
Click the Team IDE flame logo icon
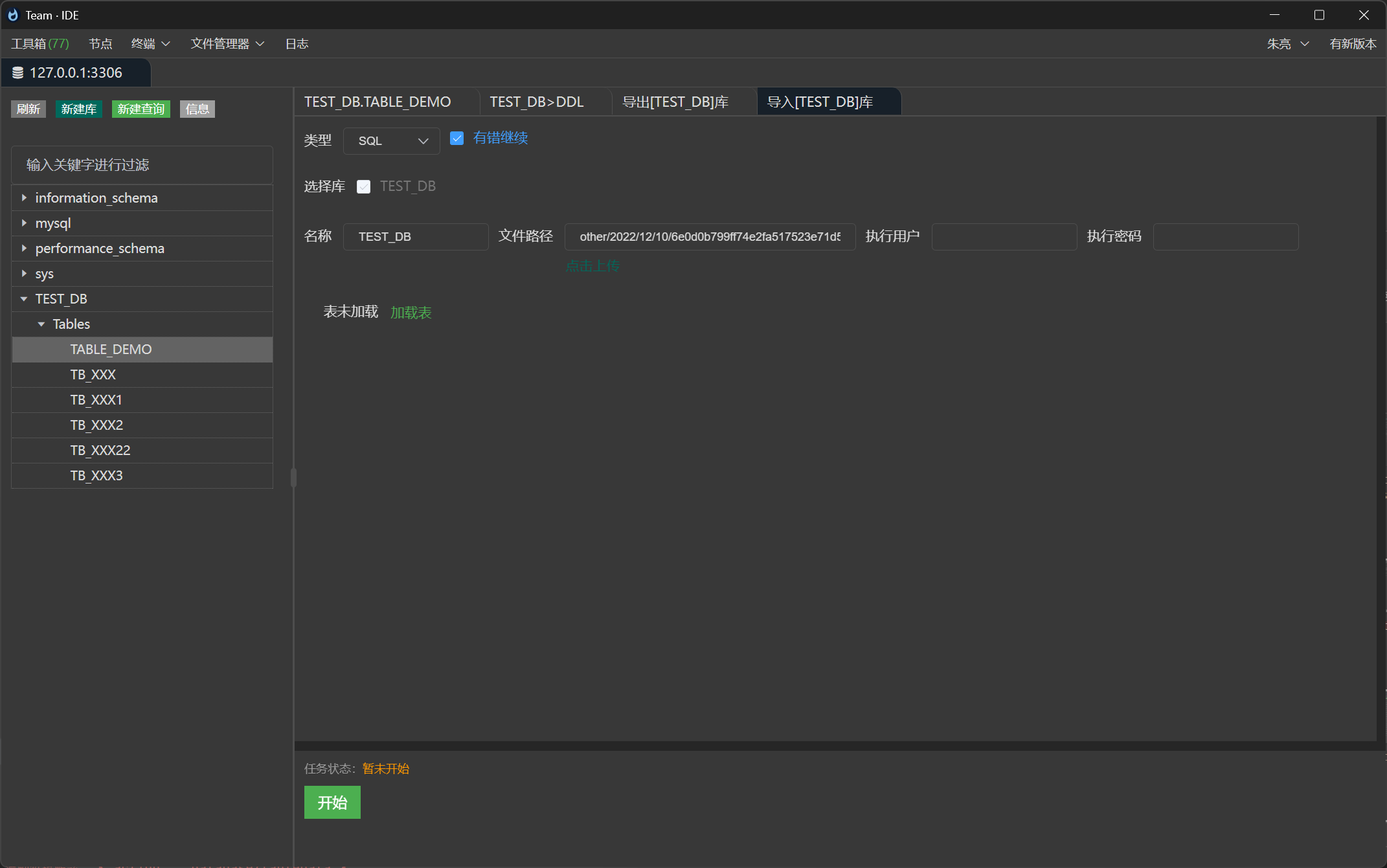(13, 15)
